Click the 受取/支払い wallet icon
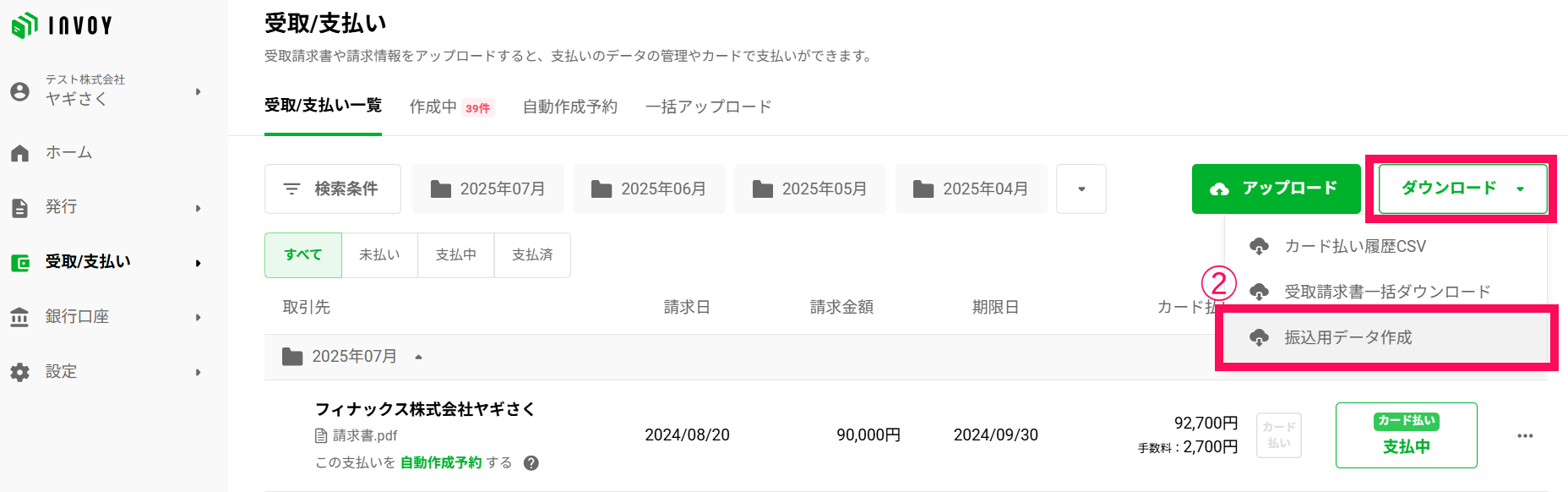Screen dimensions: 1568x492 tap(19, 263)
